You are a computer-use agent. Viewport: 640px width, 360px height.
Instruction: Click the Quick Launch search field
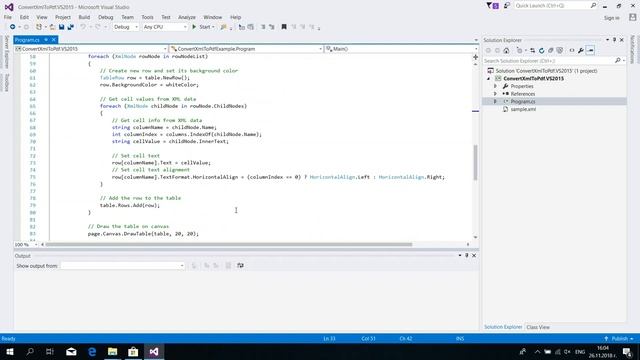pyautogui.click(x=556, y=6)
